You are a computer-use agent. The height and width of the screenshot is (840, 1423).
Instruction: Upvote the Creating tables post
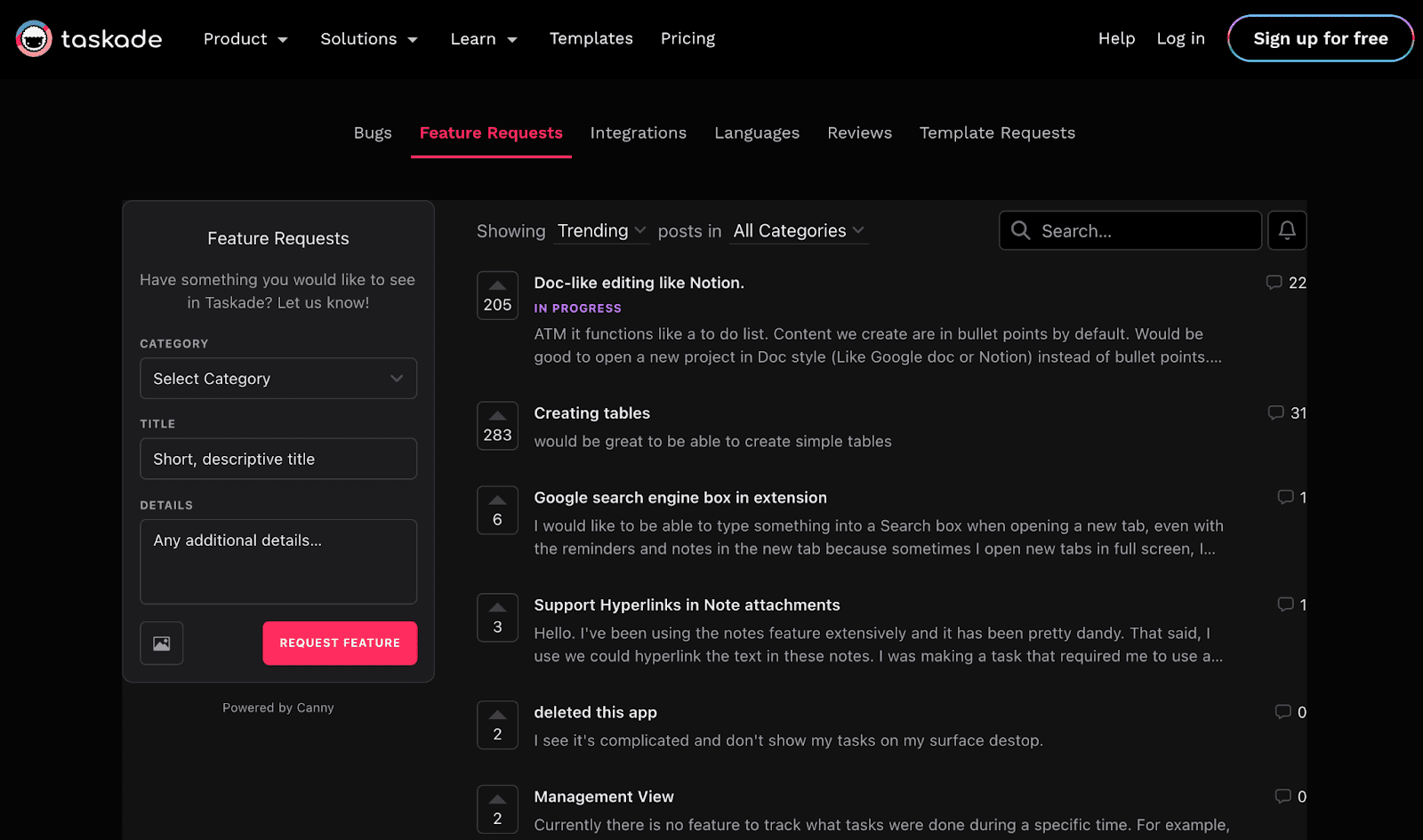[x=497, y=426]
